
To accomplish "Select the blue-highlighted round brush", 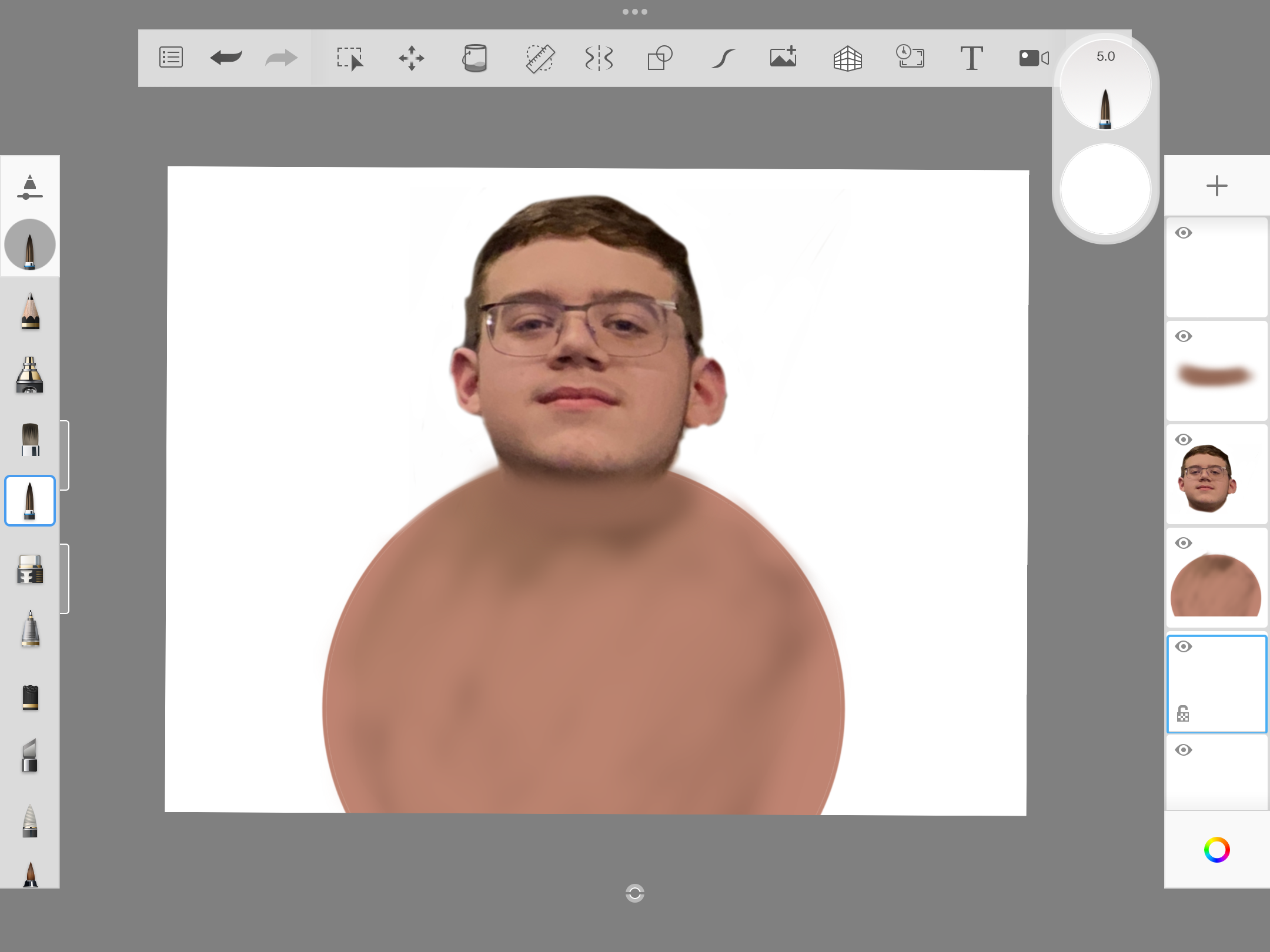I will click(x=30, y=501).
